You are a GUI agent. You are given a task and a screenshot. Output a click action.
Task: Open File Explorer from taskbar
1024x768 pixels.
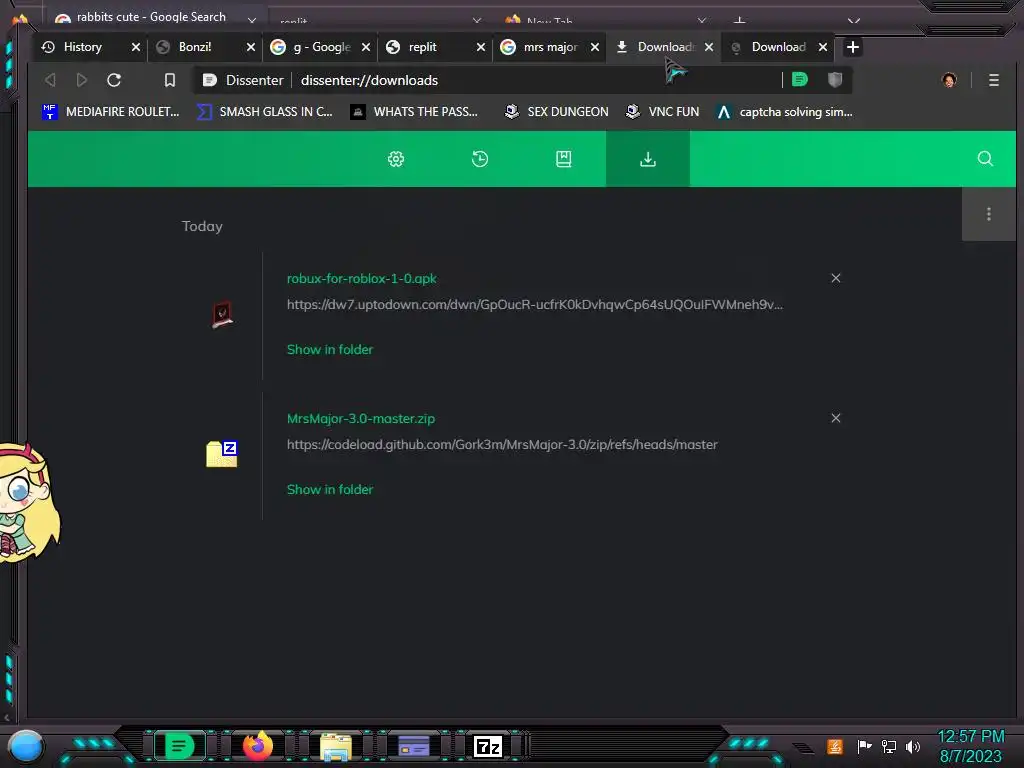pyautogui.click(x=336, y=746)
